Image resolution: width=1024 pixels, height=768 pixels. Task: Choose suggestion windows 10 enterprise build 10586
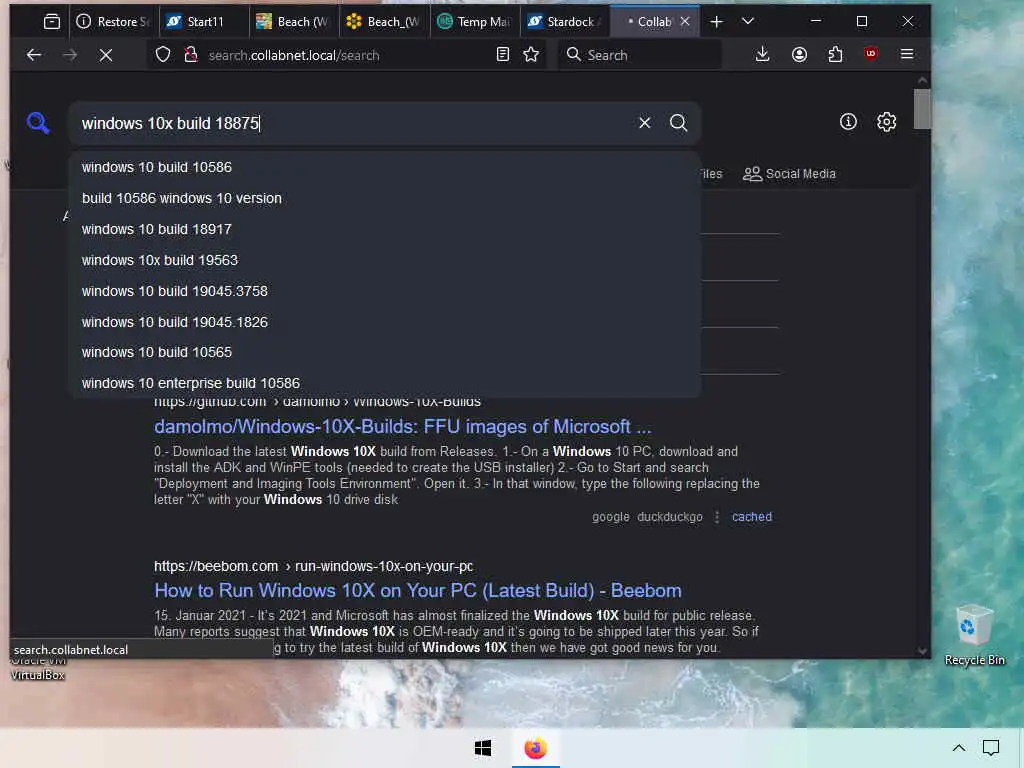385,383
